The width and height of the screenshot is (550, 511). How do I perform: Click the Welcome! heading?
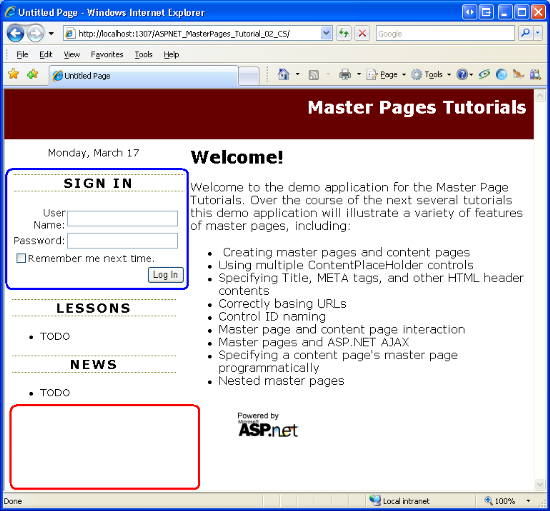237,157
